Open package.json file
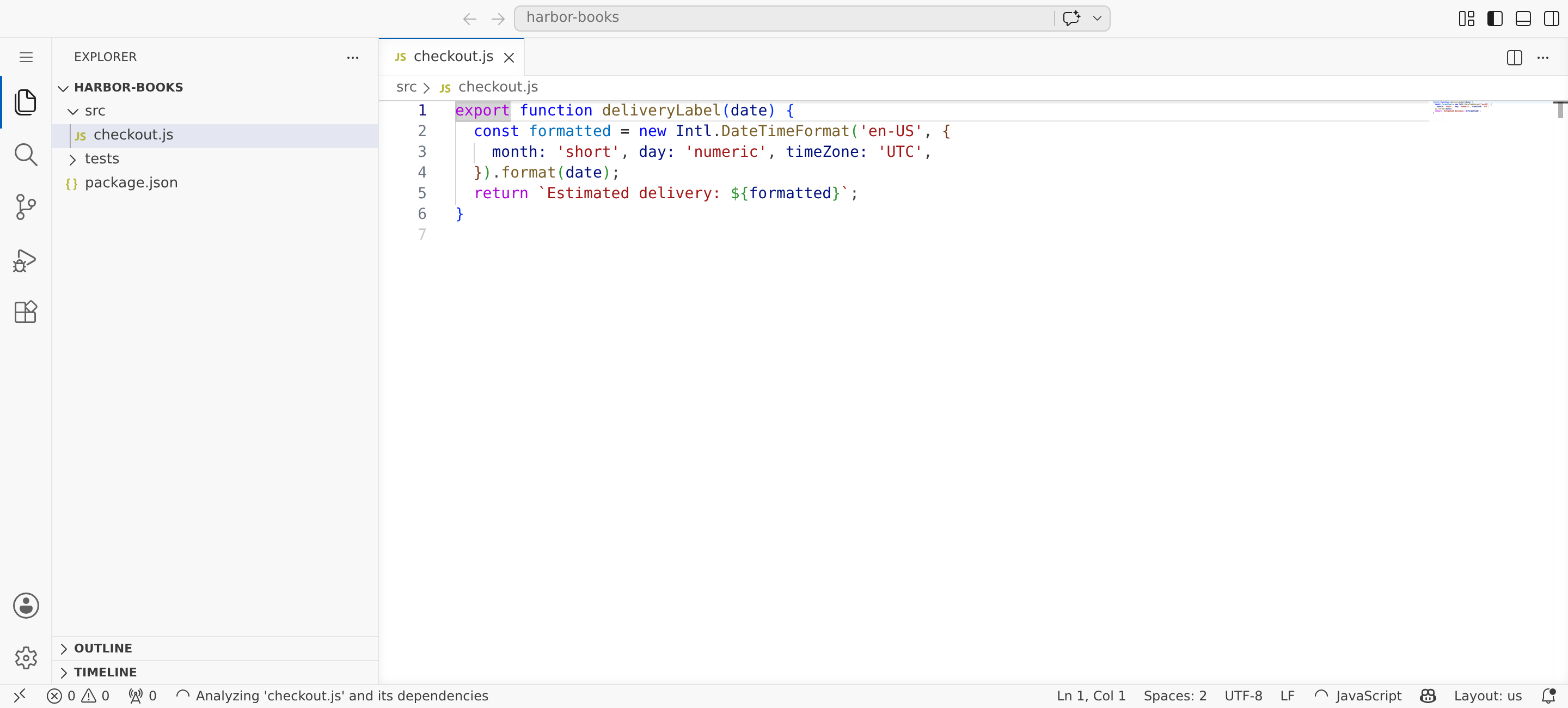Image resolution: width=1568 pixels, height=708 pixels. pos(215,182)
